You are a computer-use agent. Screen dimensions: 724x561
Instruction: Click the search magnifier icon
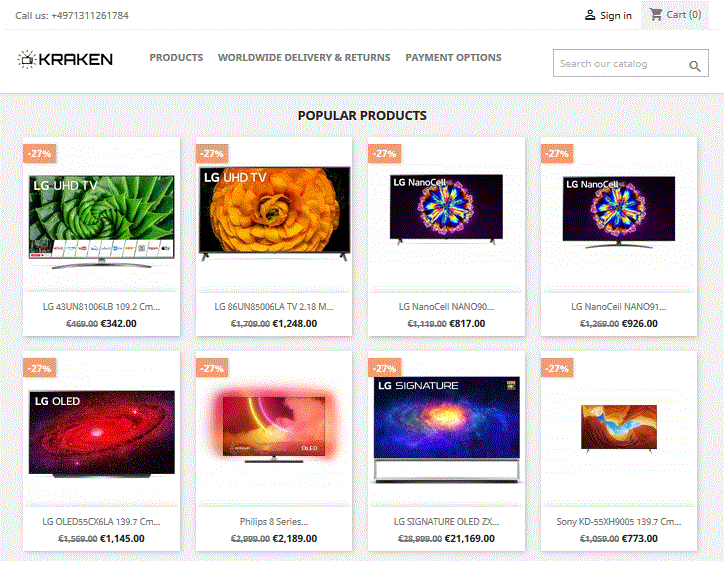(694, 66)
